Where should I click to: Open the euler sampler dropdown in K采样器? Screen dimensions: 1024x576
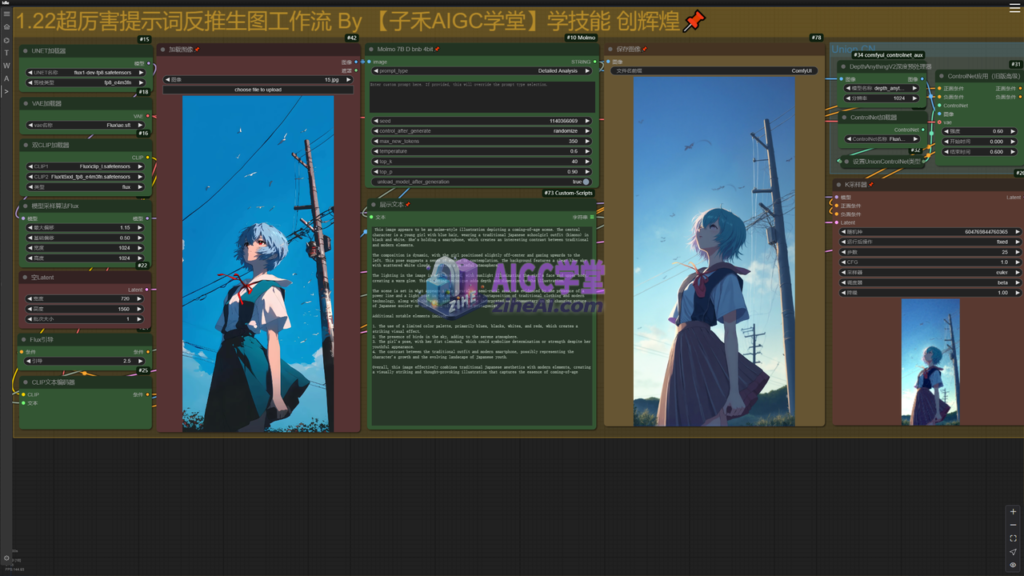point(931,272)
